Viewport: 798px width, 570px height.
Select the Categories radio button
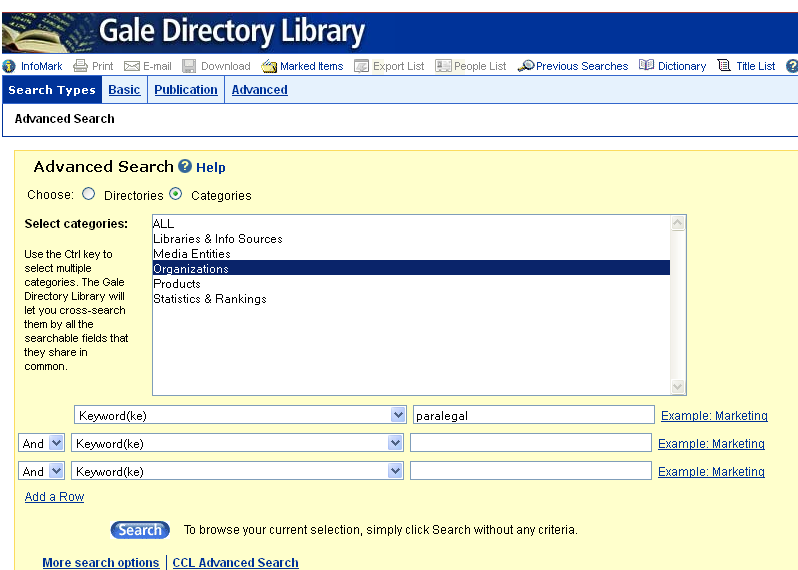click(176, 194)
